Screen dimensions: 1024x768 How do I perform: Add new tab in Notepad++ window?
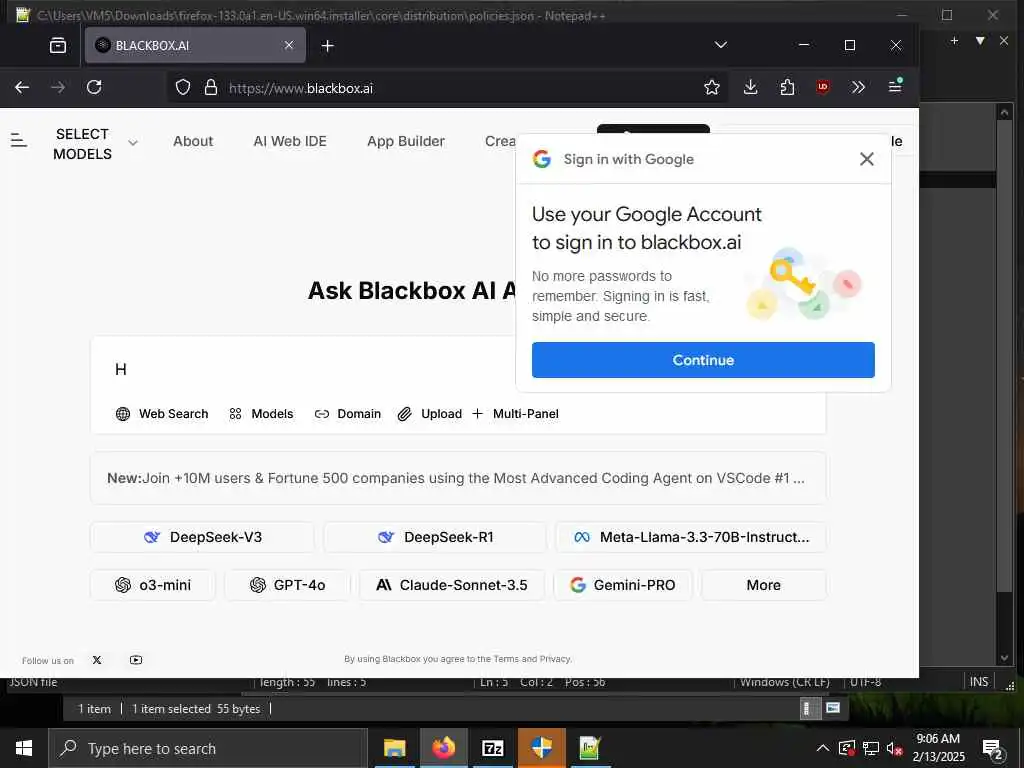coord(954,40)
